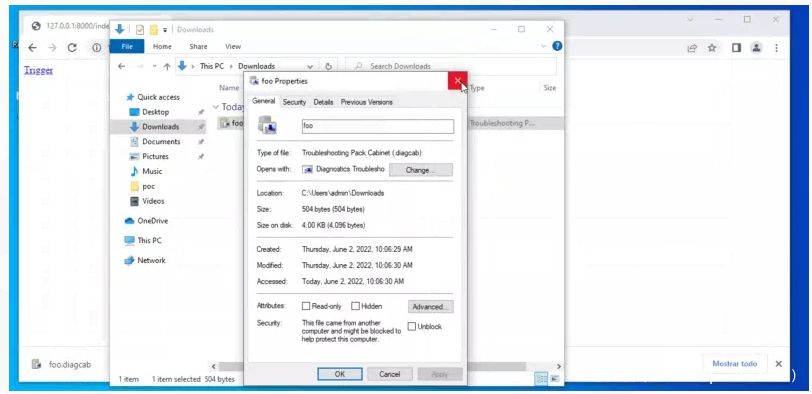Open the Customize Quick Access Toolbar dropdown
Viewport: 812px width, 394px height.
click(x=165, y=30)
